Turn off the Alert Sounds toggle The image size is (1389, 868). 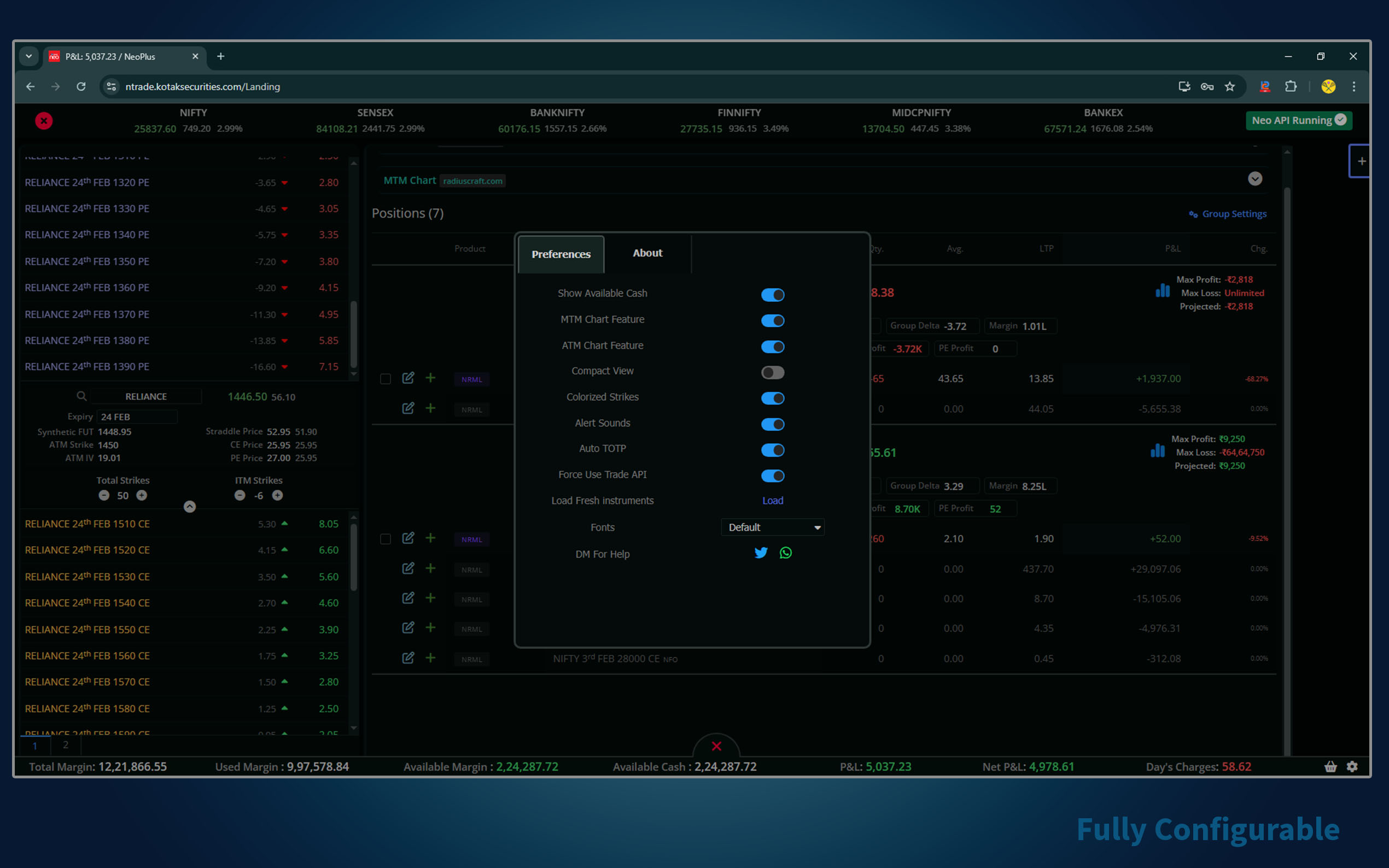[x=772, y=424]
